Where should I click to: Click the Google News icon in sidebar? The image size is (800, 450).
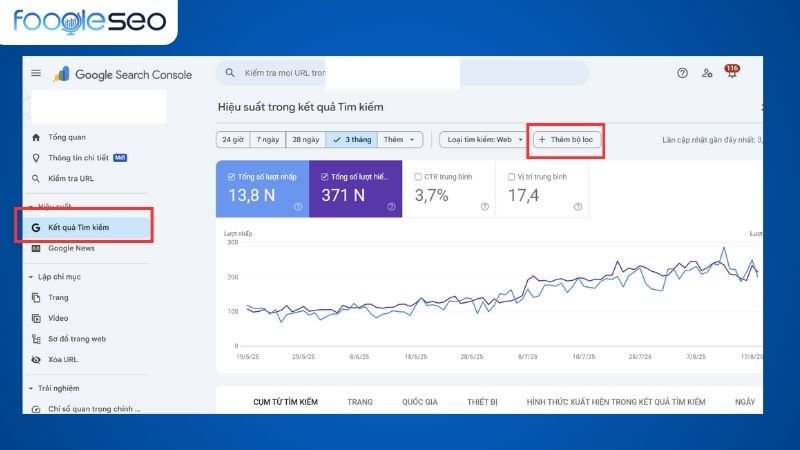[36, 248]
